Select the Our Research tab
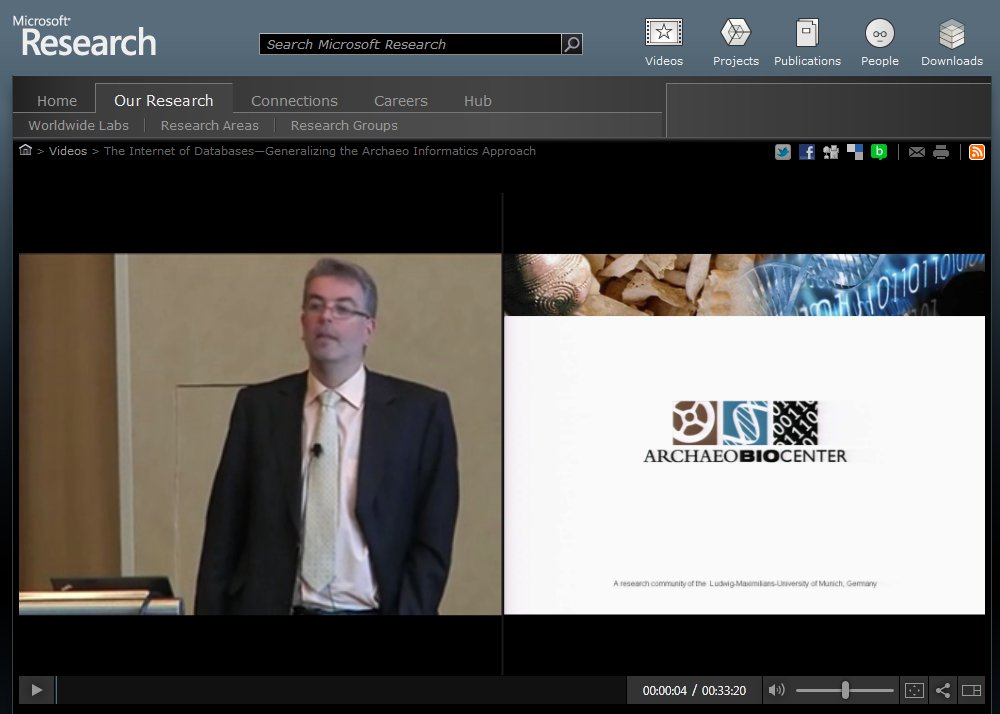 tap(164, 100)
